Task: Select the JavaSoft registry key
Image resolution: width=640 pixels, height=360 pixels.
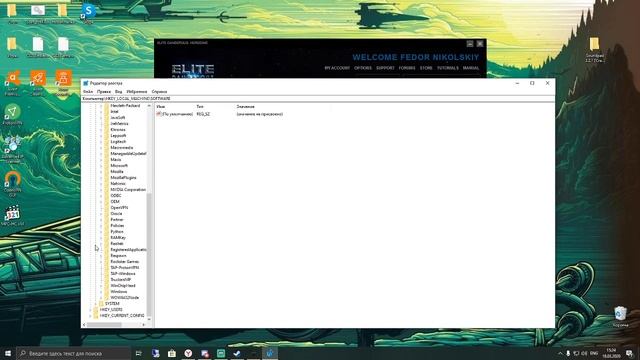Action: 118,118
